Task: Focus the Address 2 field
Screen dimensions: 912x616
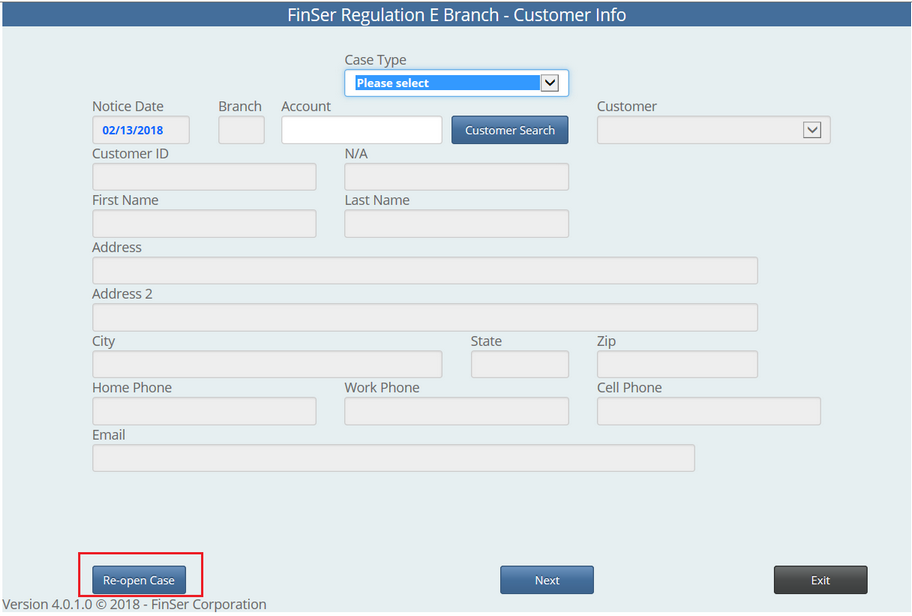Action: [x=424, y=318]
